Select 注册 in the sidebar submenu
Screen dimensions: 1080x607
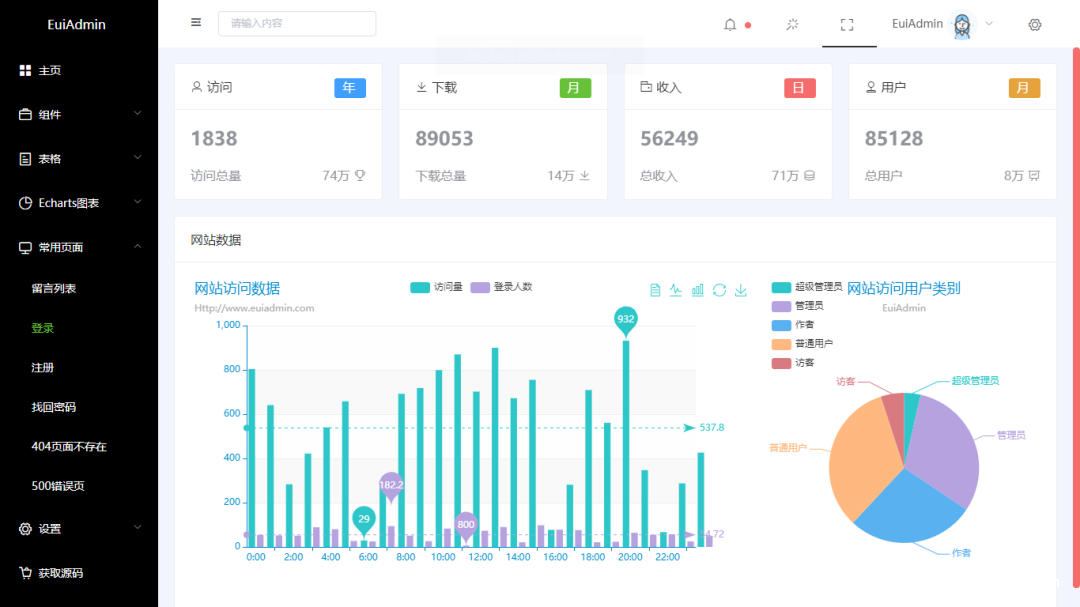click(x=43, y=367)
